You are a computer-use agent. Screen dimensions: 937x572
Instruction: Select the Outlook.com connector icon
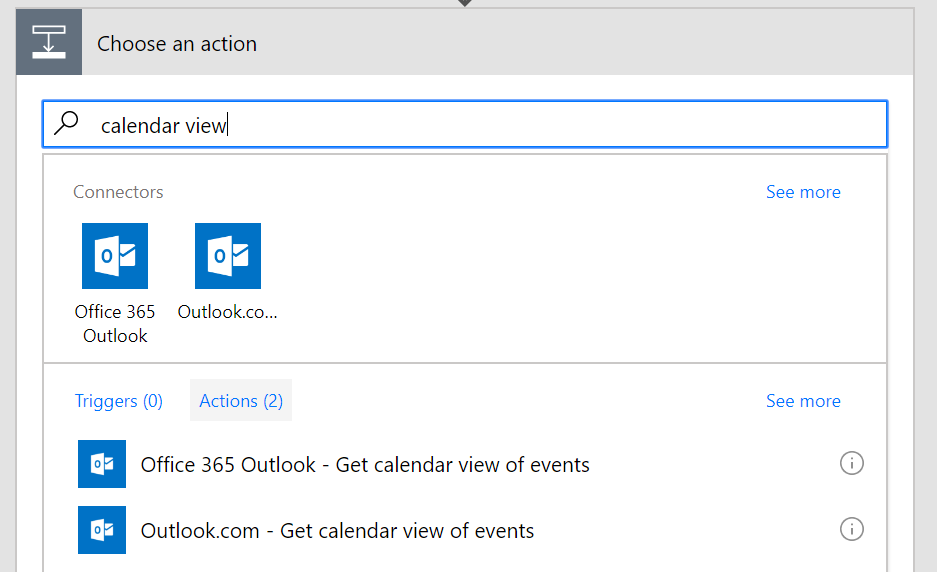tap(228, 256)
